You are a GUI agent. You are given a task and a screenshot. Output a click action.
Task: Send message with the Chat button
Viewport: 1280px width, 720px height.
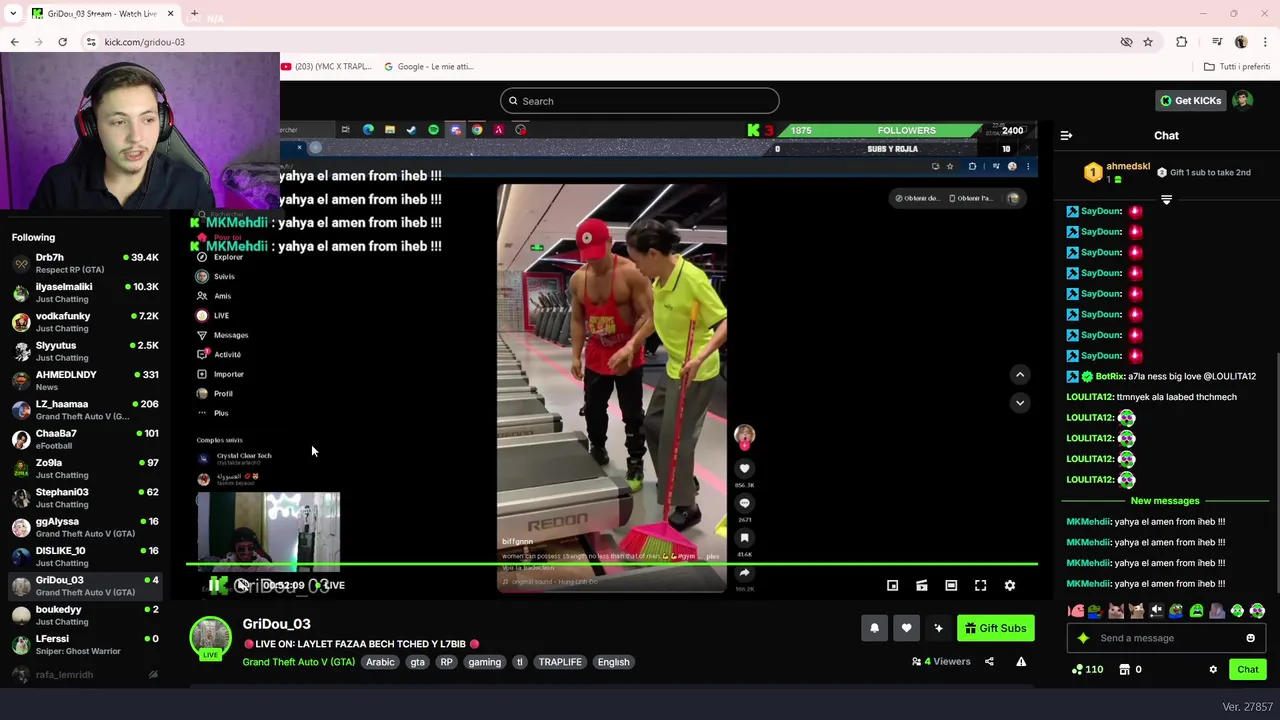click(1248, 670)
